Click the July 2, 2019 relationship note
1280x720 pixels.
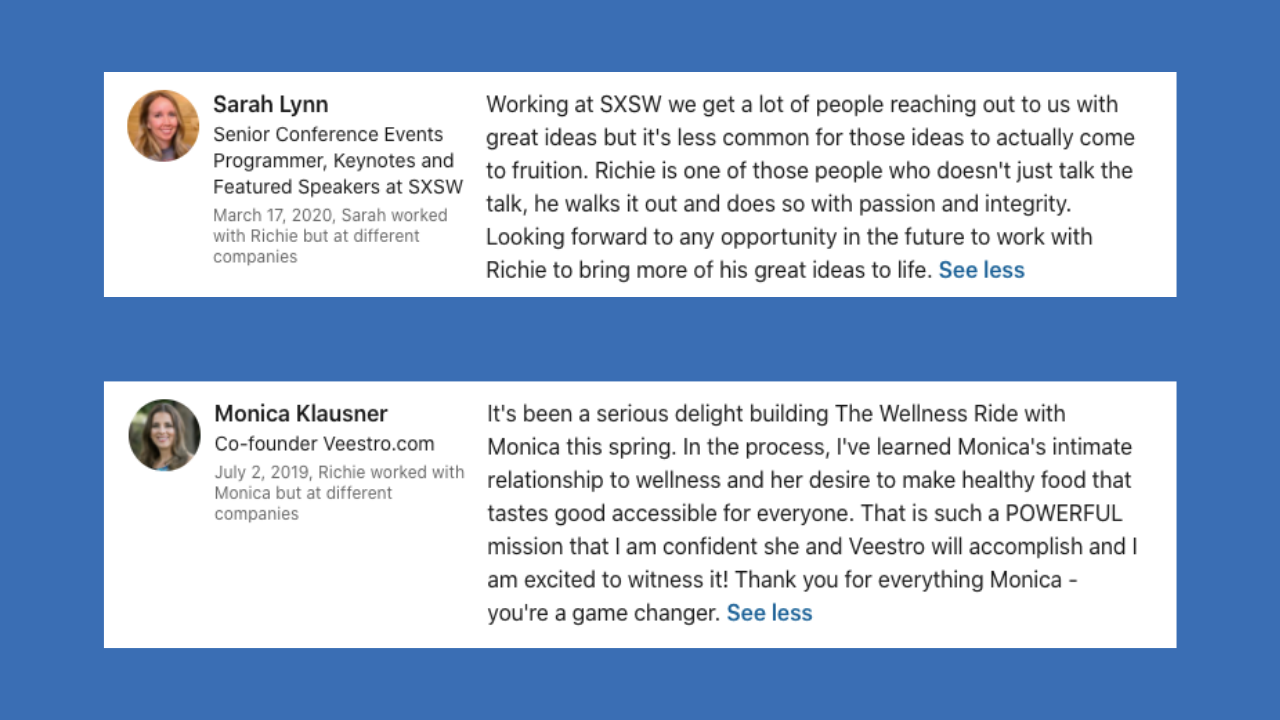coord(339,493)
